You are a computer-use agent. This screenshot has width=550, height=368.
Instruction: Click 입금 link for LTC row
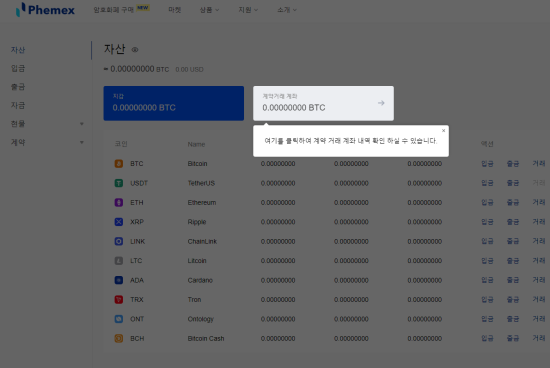[x=487, y=261]
